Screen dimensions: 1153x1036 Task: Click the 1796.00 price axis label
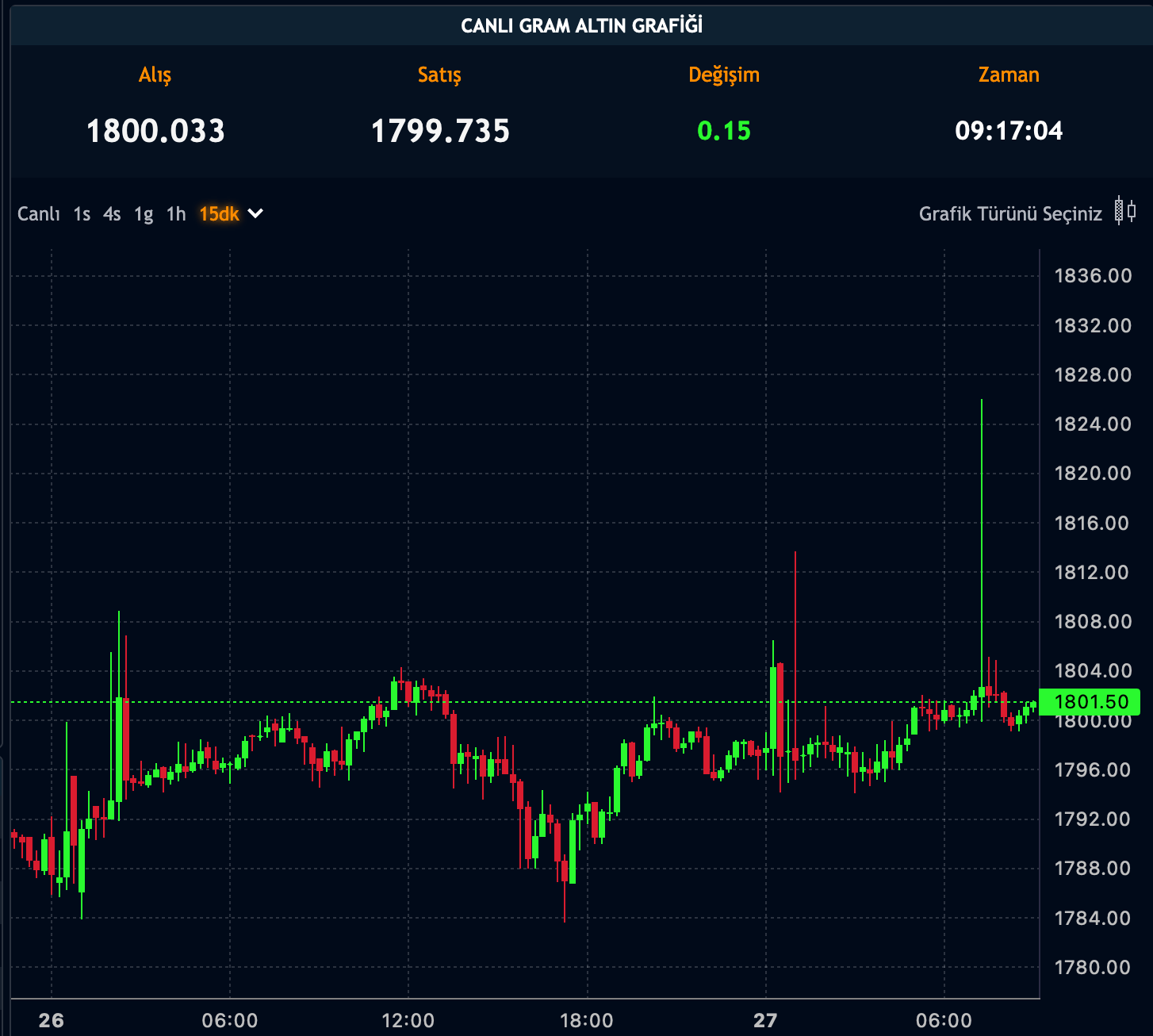pos(1093,769)
